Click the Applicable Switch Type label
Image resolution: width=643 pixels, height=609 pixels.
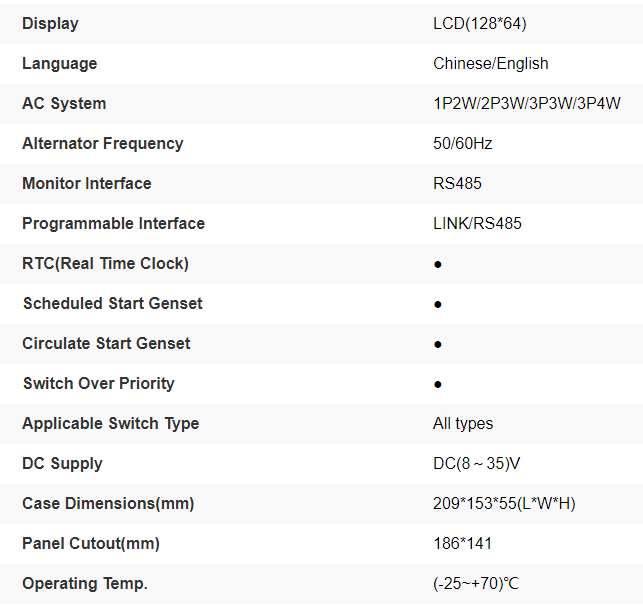tap(111, 423)
